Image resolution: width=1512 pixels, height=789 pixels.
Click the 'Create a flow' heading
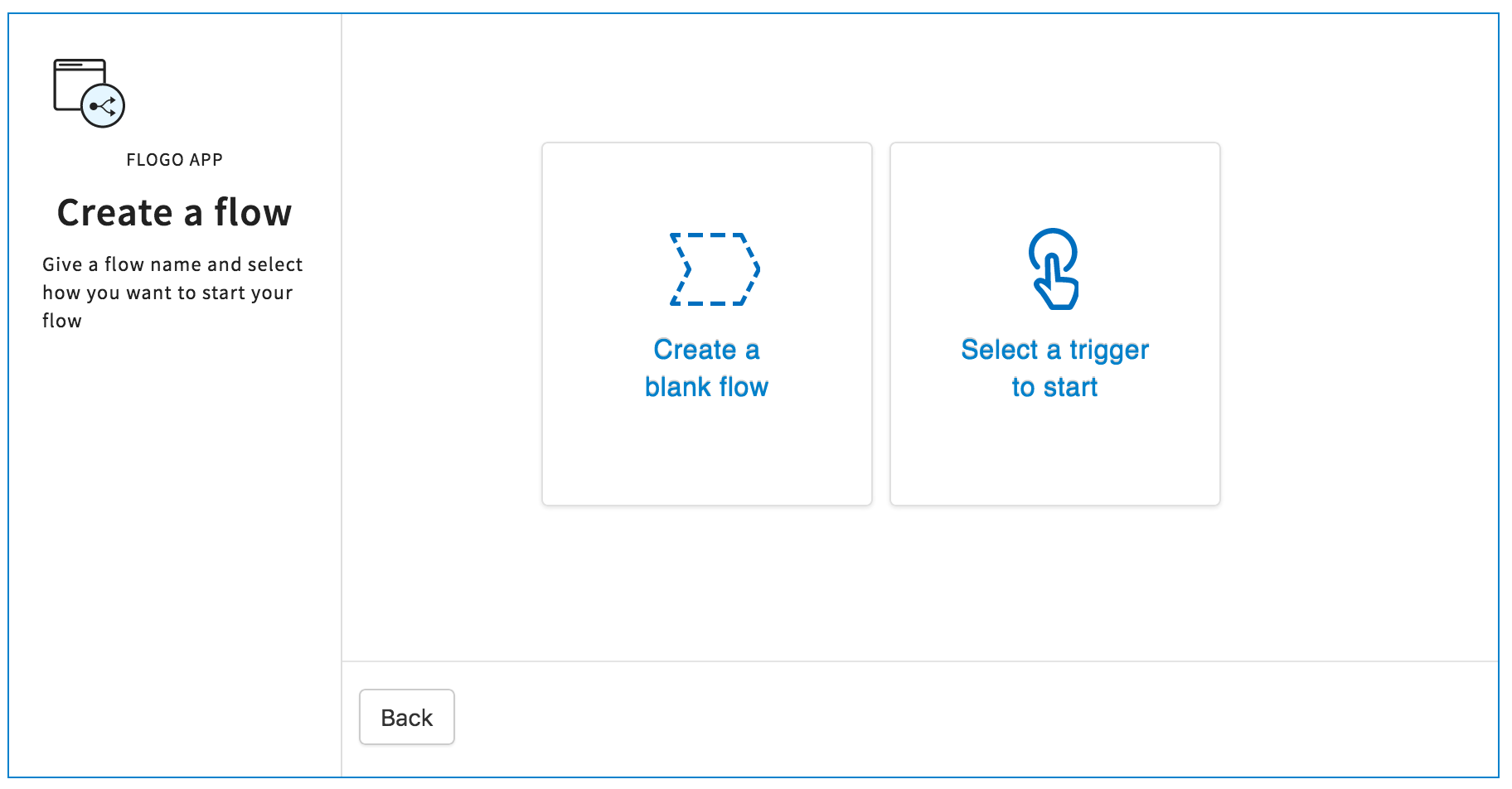click(174, 213)
